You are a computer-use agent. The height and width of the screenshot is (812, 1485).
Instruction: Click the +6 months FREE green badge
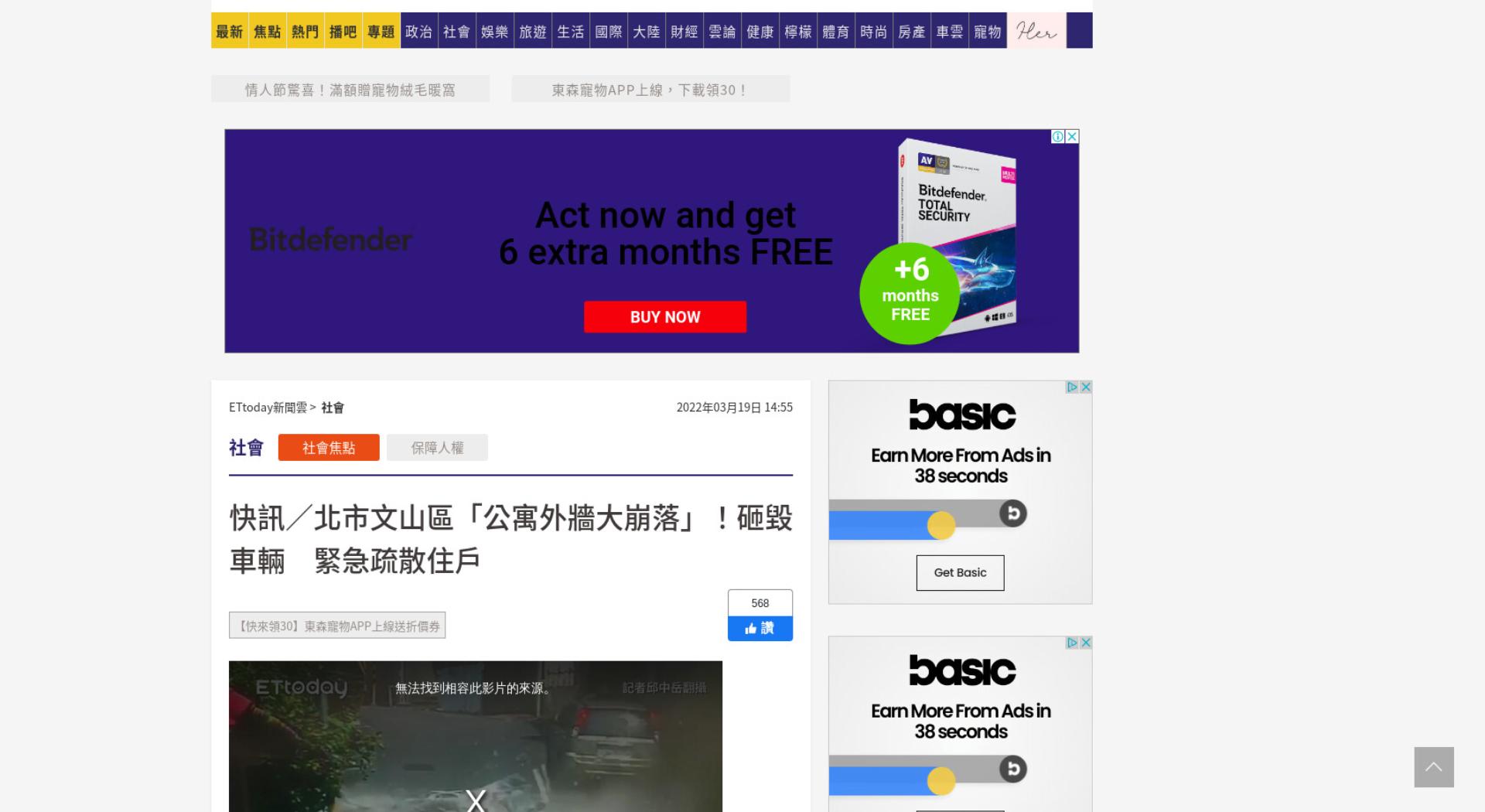pos(910,294)
